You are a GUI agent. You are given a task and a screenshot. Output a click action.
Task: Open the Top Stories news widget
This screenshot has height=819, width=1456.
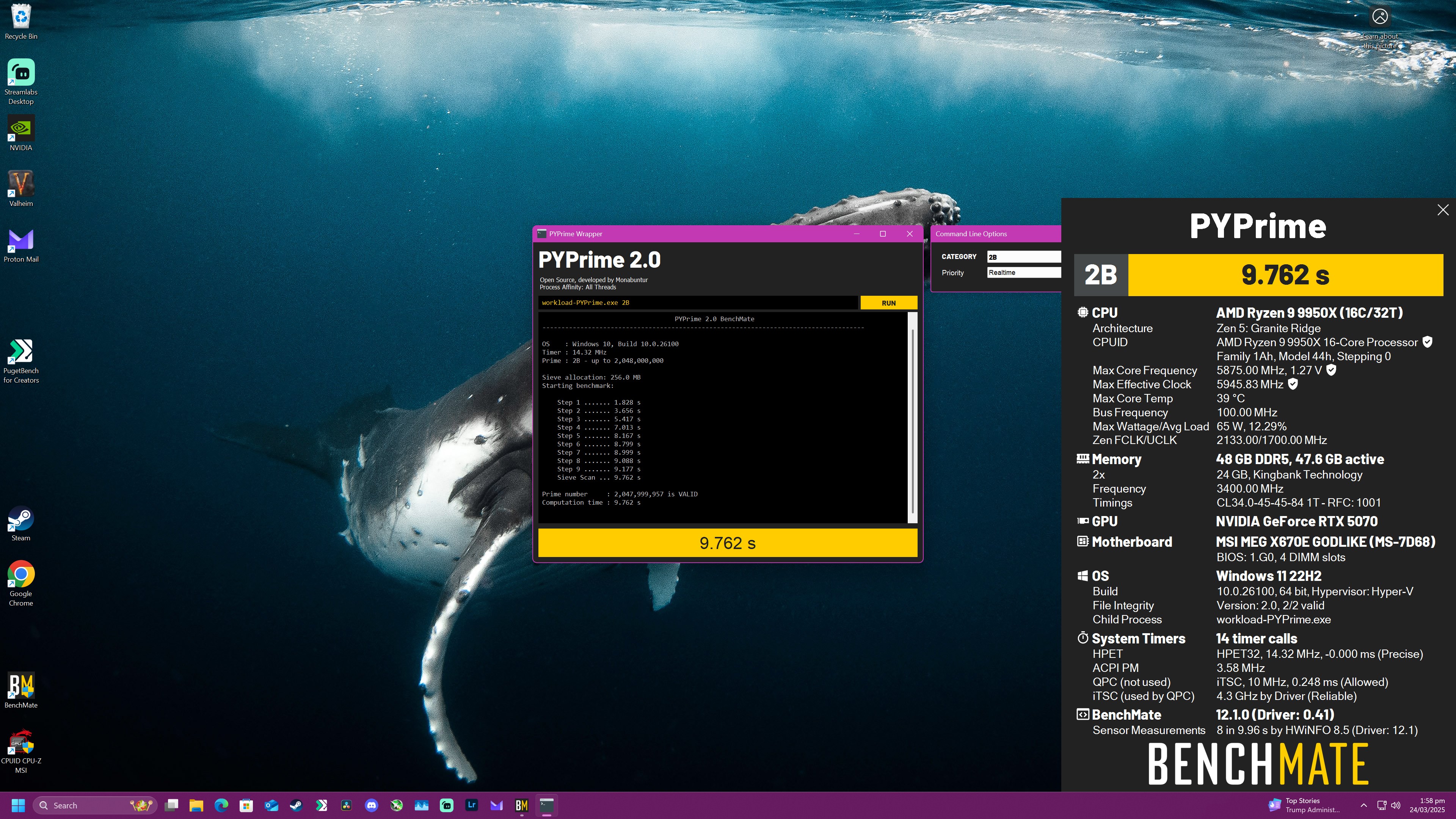click(x=1304, y=805)
